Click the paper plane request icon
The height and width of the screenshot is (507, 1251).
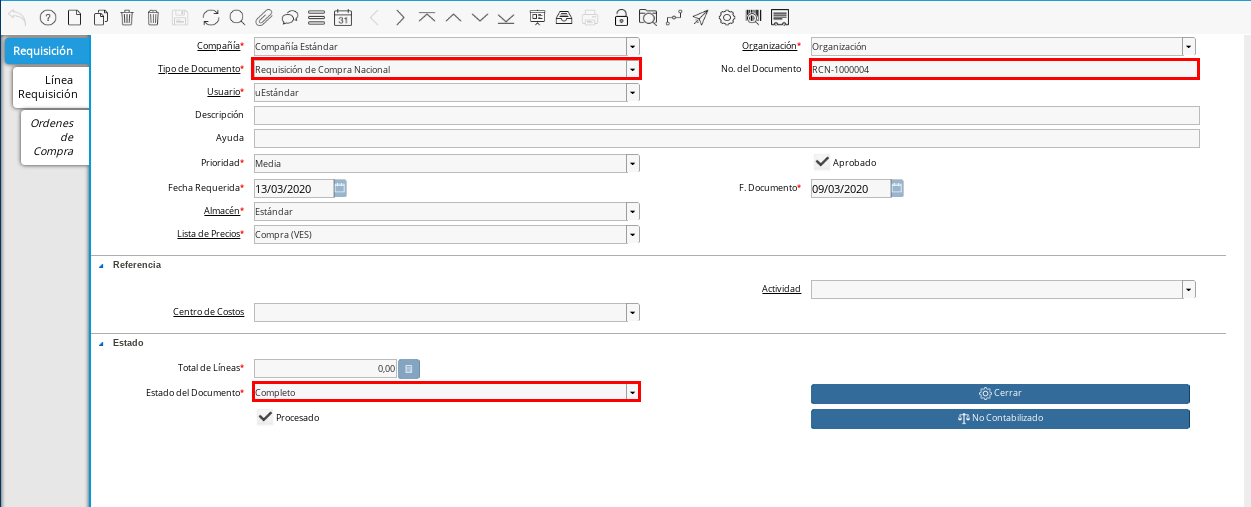point(701,17)
